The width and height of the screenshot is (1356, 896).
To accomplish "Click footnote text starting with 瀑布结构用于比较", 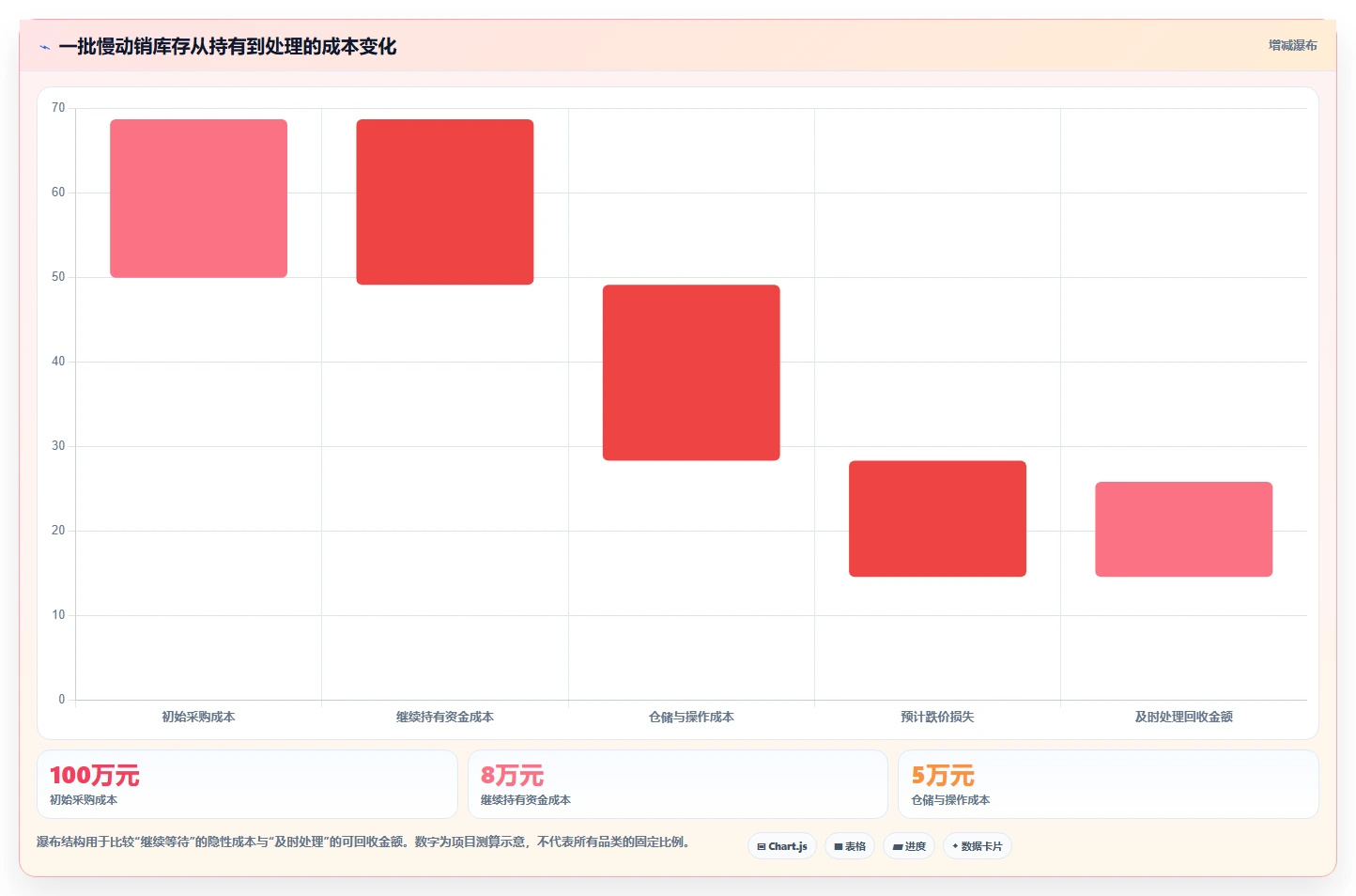I will pos(363,842).
